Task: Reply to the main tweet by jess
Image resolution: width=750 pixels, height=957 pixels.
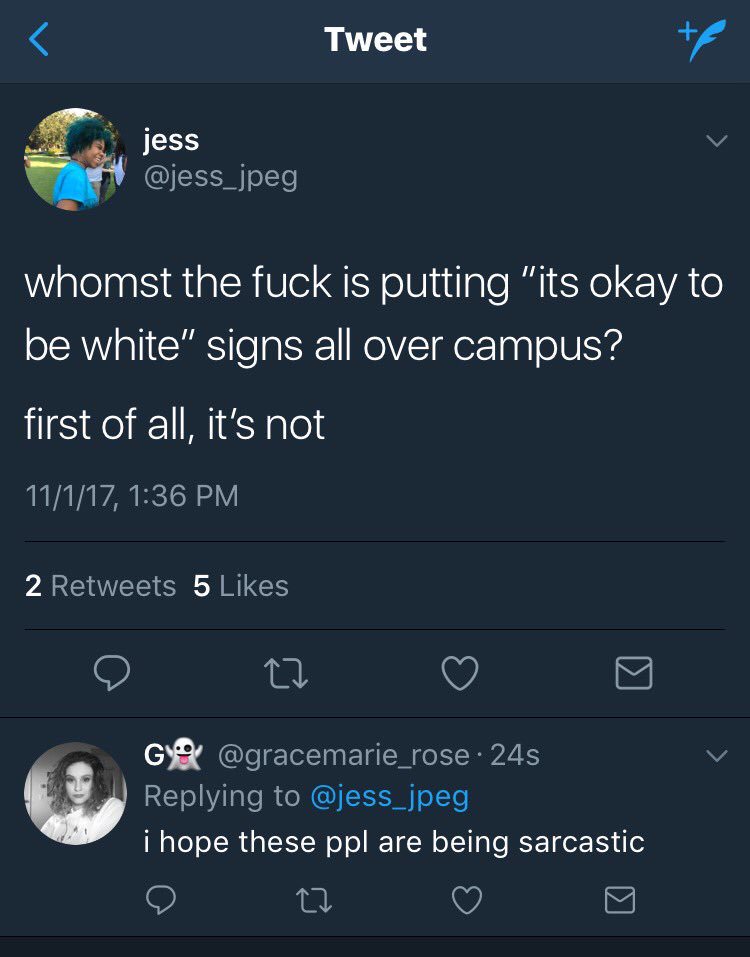Action: 111,673
